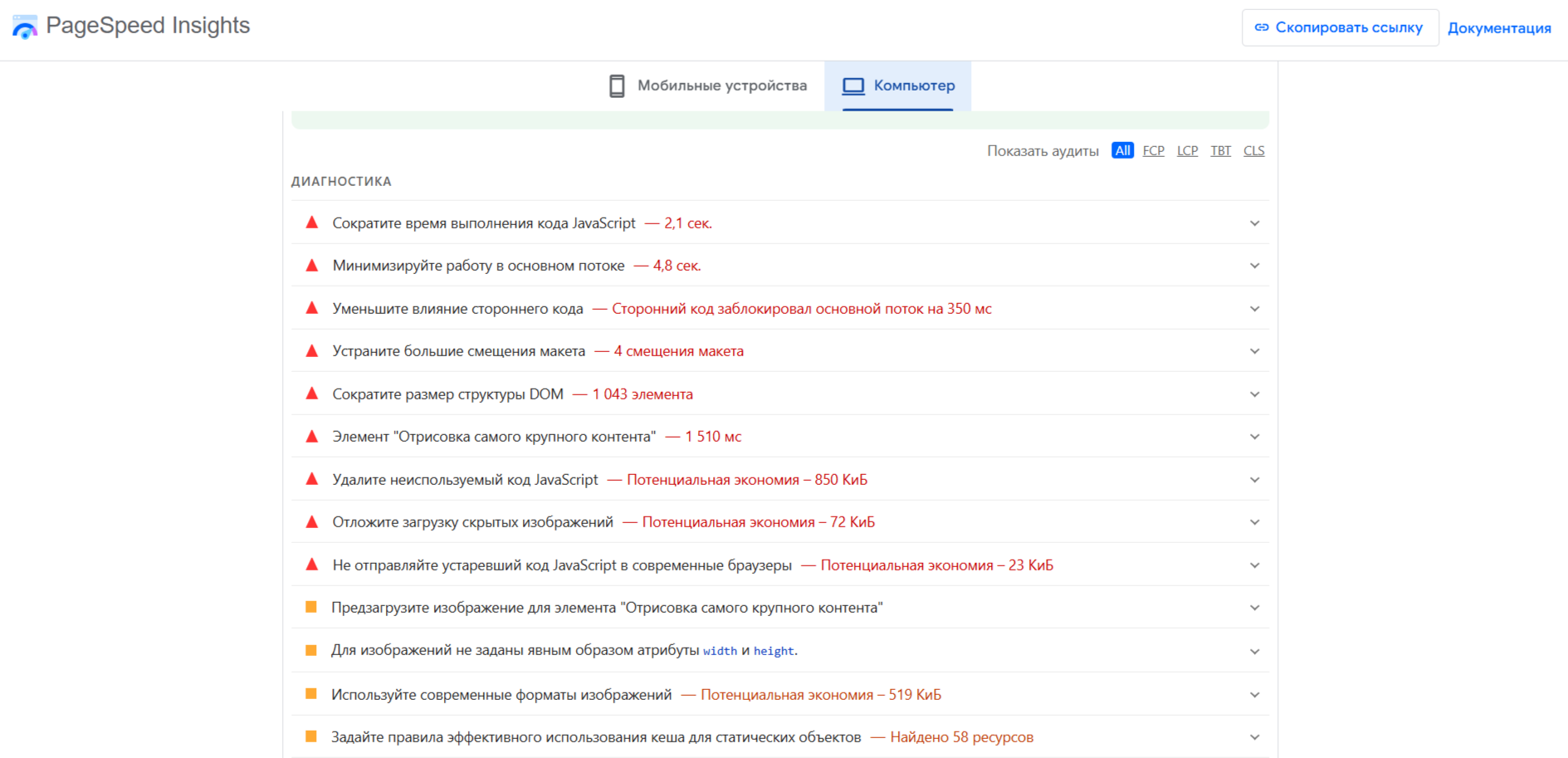
Task: Filter audits by FCP
Action: click(1153, 150)
